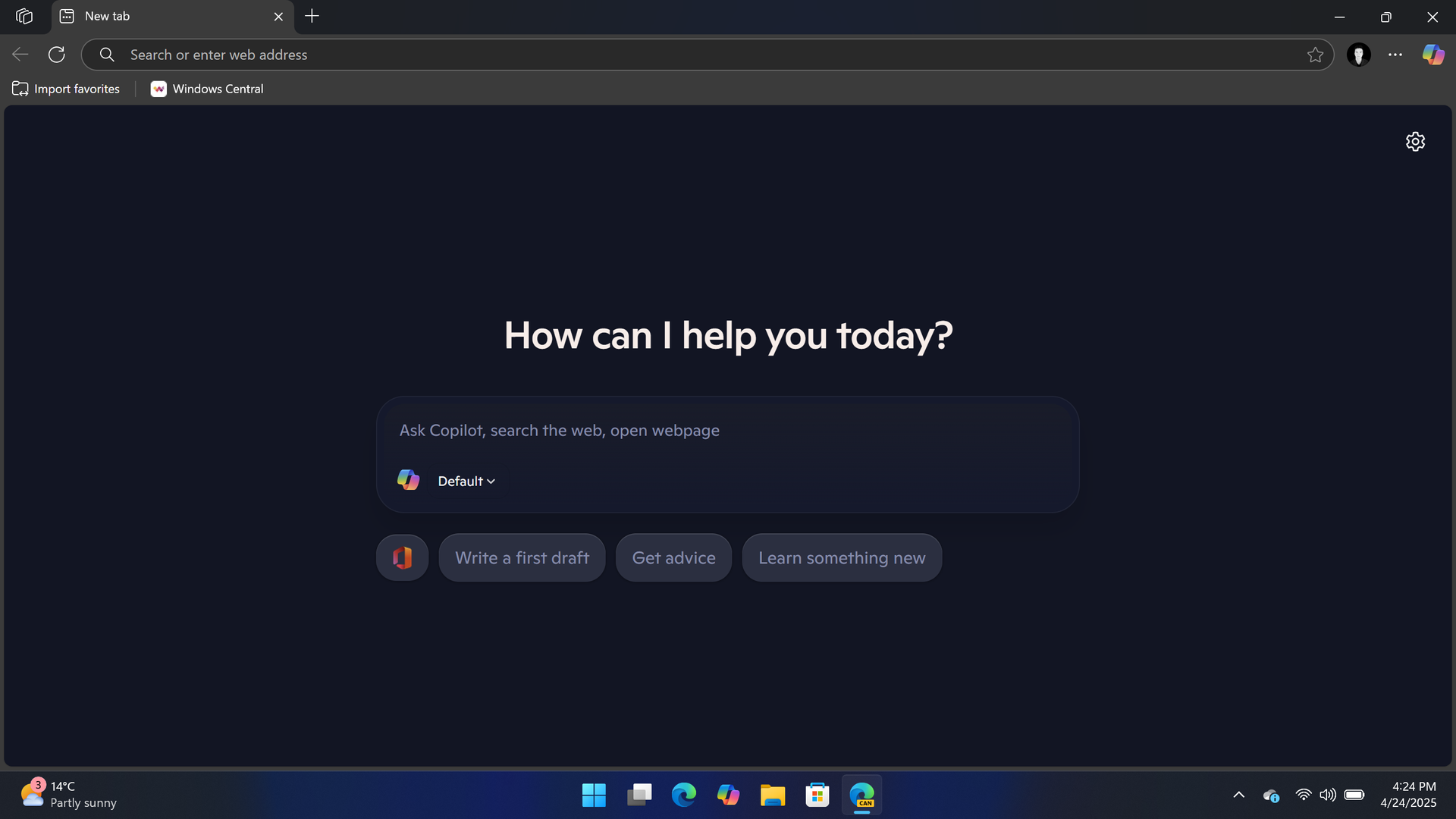This screenshot has height=819, width=1456.
Task: Open Copilot from the browser toolbar
Action: pos(1432,54)
